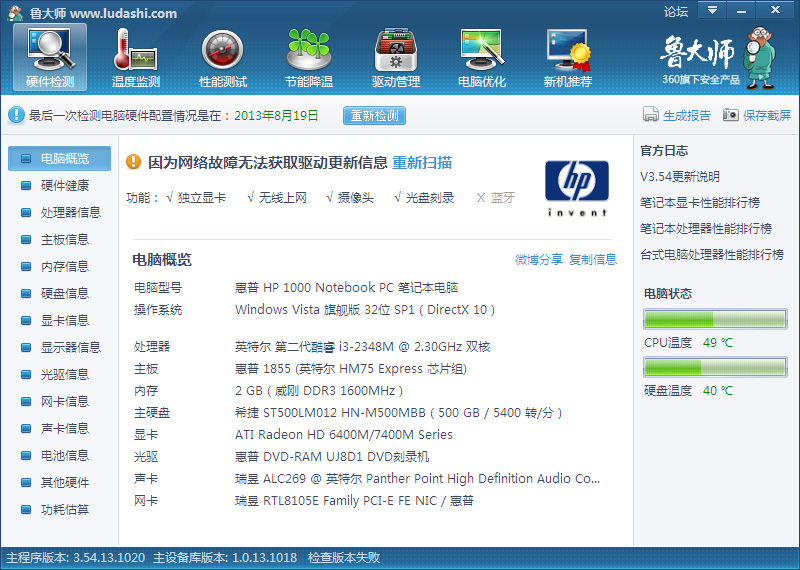
Task: Click 复制信息 to copy information
Action: pos(593,259)
